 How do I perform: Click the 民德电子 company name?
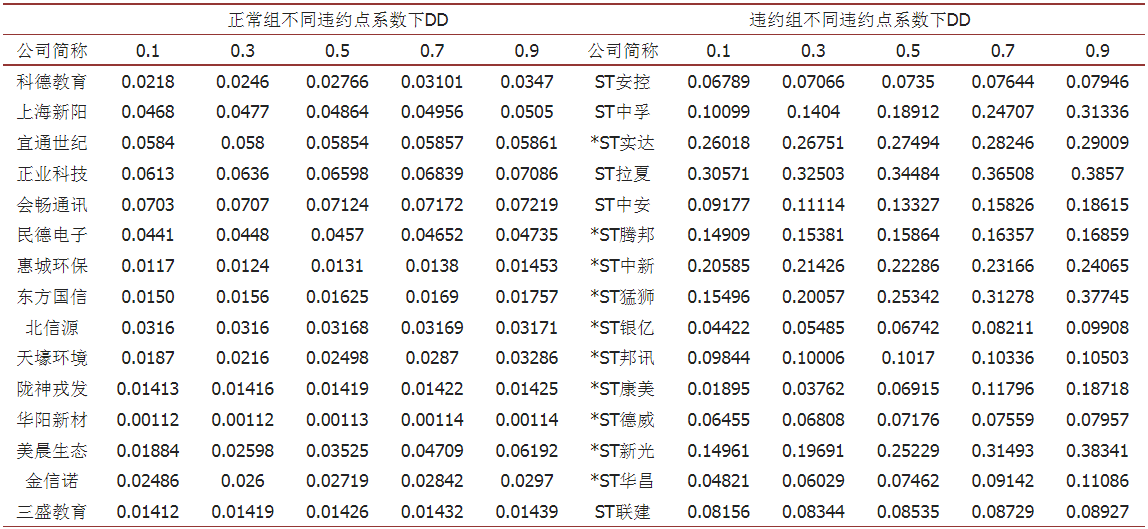point(52,236)
